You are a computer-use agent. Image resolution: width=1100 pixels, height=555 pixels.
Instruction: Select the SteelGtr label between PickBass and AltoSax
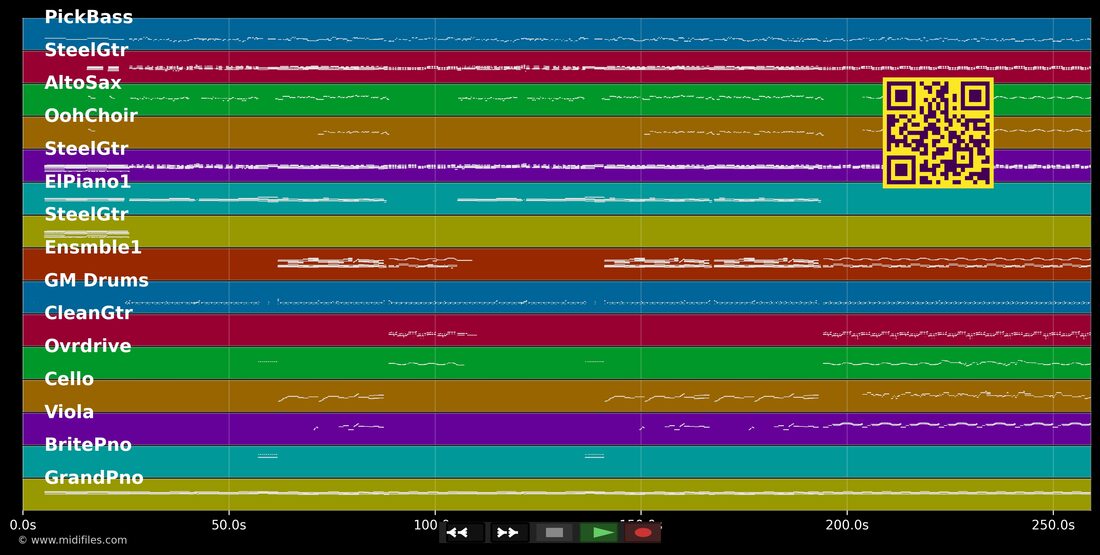[x=86, y=50]
